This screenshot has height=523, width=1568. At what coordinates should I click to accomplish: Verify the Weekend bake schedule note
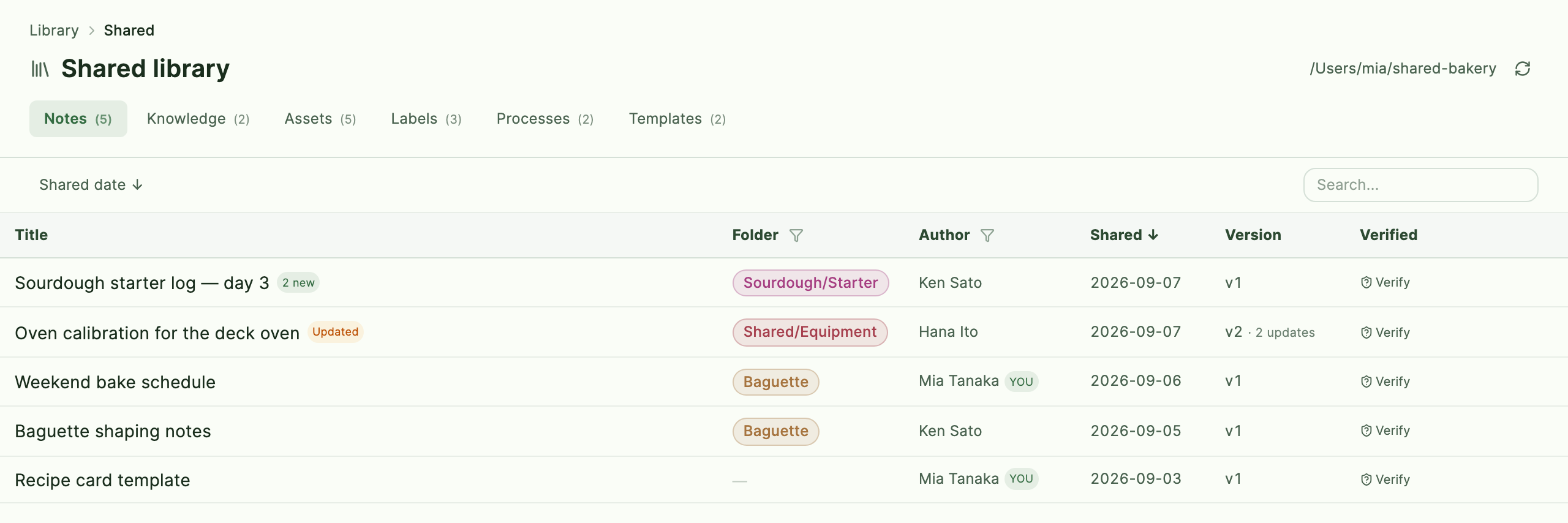pyautogui.click(x=1385, y=382)
